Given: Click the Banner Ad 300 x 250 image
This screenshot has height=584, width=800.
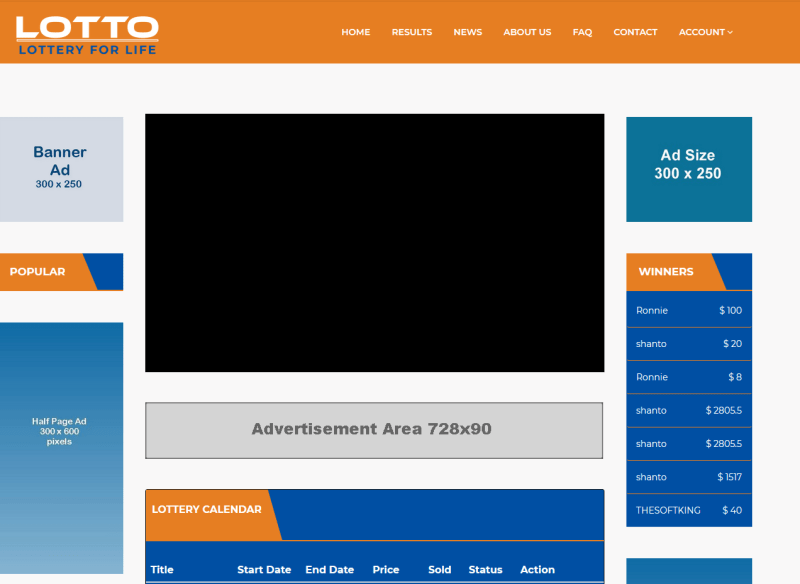Looking at the screenshot, I should [61, 169].
